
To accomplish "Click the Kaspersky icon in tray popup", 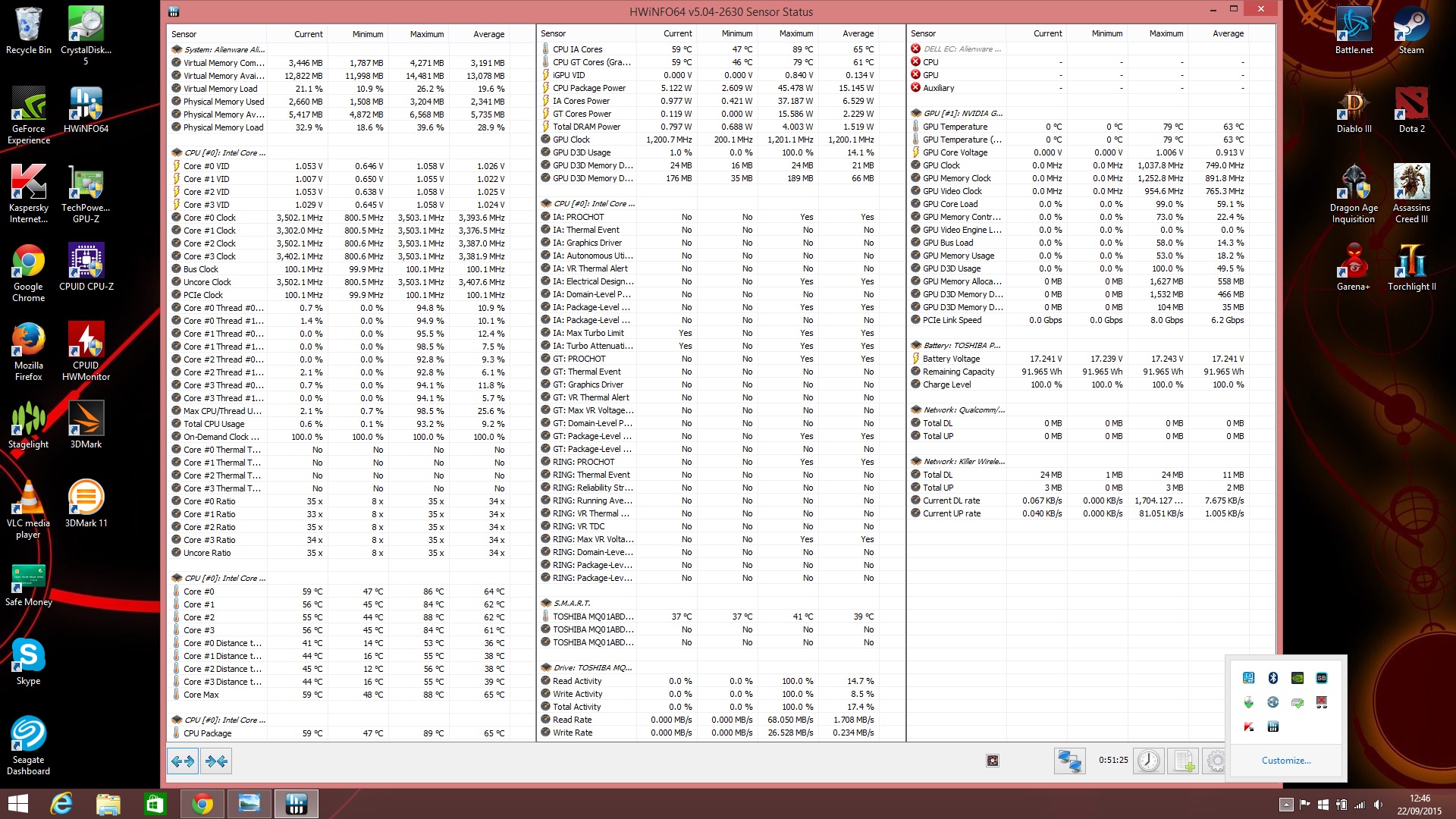I will 1249,726.
